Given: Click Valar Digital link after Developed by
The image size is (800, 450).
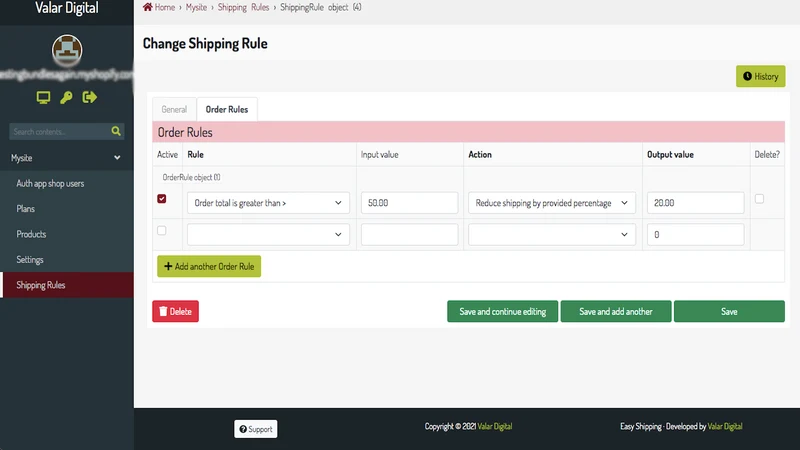Looking at the screenshot, I should tap(725, 426).
